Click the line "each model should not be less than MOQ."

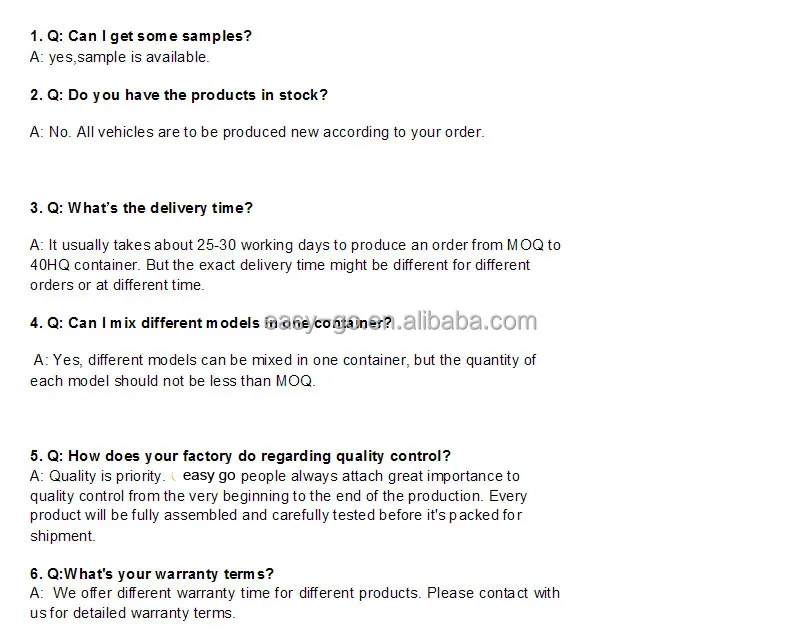(172, 380)
